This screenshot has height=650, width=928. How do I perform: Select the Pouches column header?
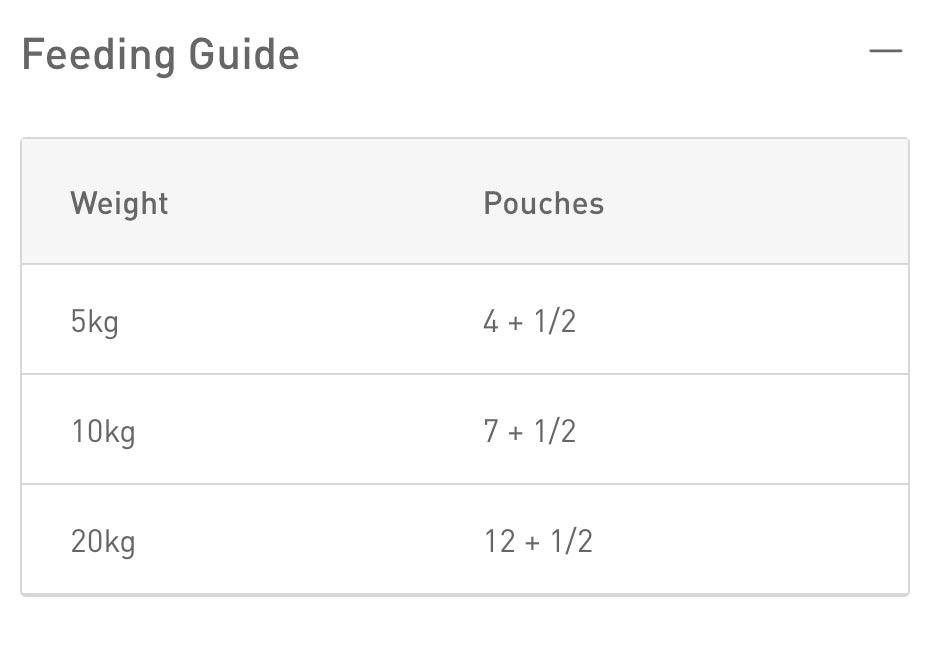coord(543,204)
